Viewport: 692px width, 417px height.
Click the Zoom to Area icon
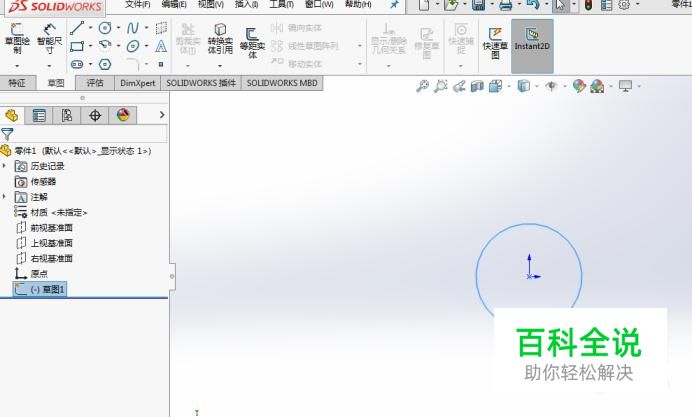[x=440, y=86]
